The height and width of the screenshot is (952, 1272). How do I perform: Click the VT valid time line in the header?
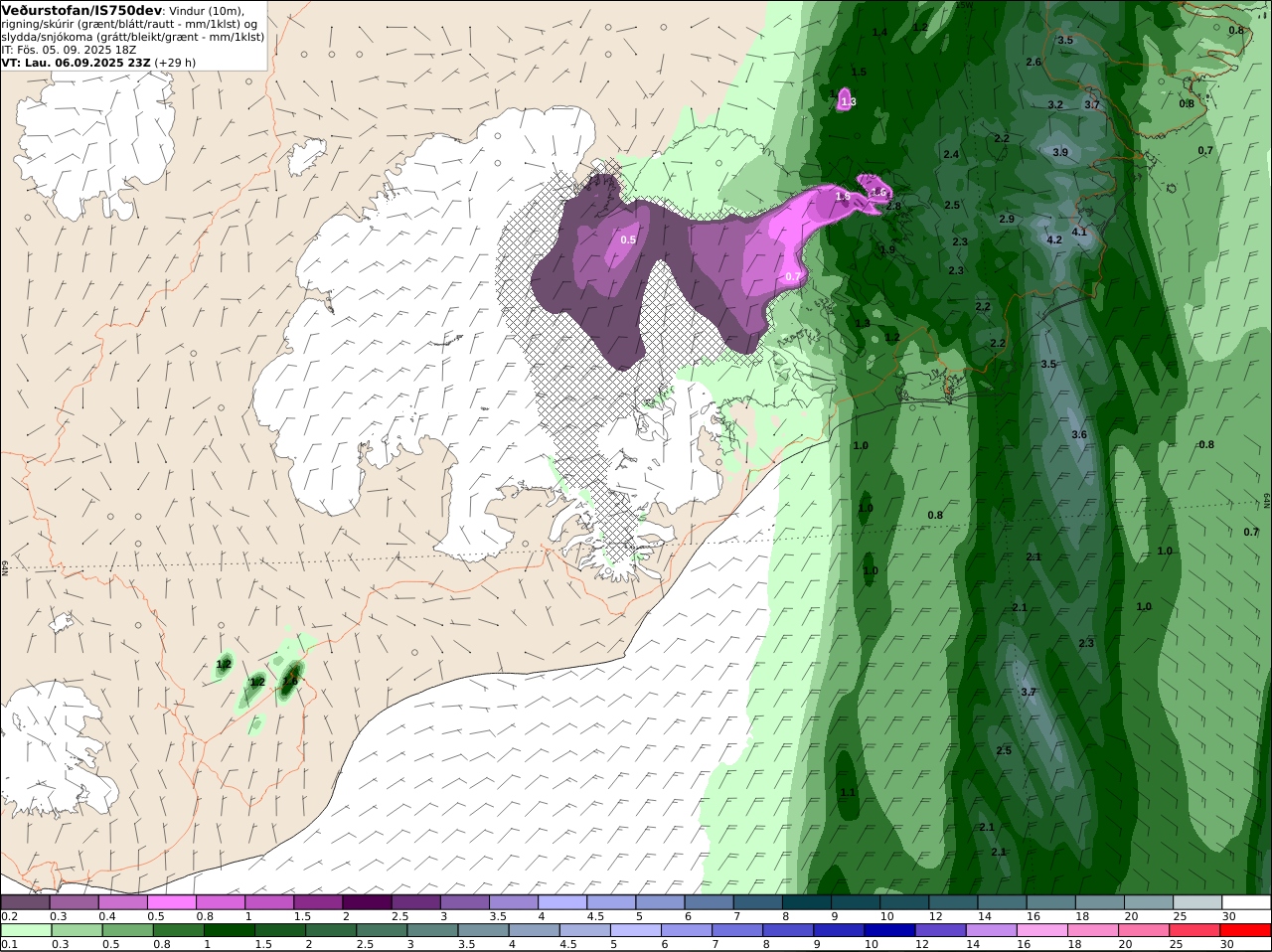(x=98, y=62)
